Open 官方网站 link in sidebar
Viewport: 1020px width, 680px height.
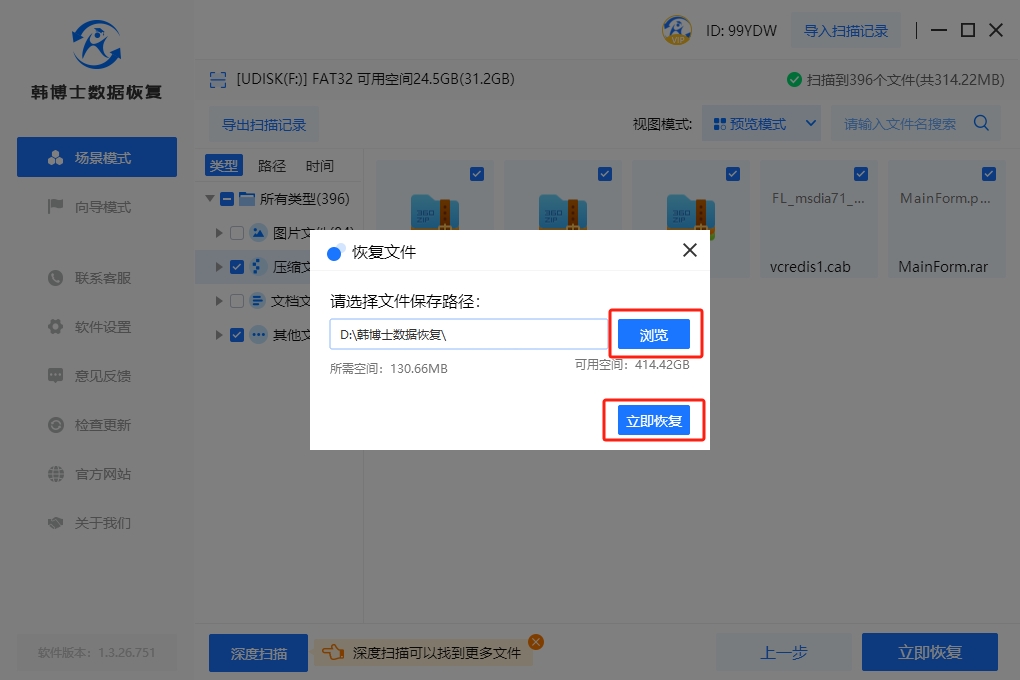[102, 474]
